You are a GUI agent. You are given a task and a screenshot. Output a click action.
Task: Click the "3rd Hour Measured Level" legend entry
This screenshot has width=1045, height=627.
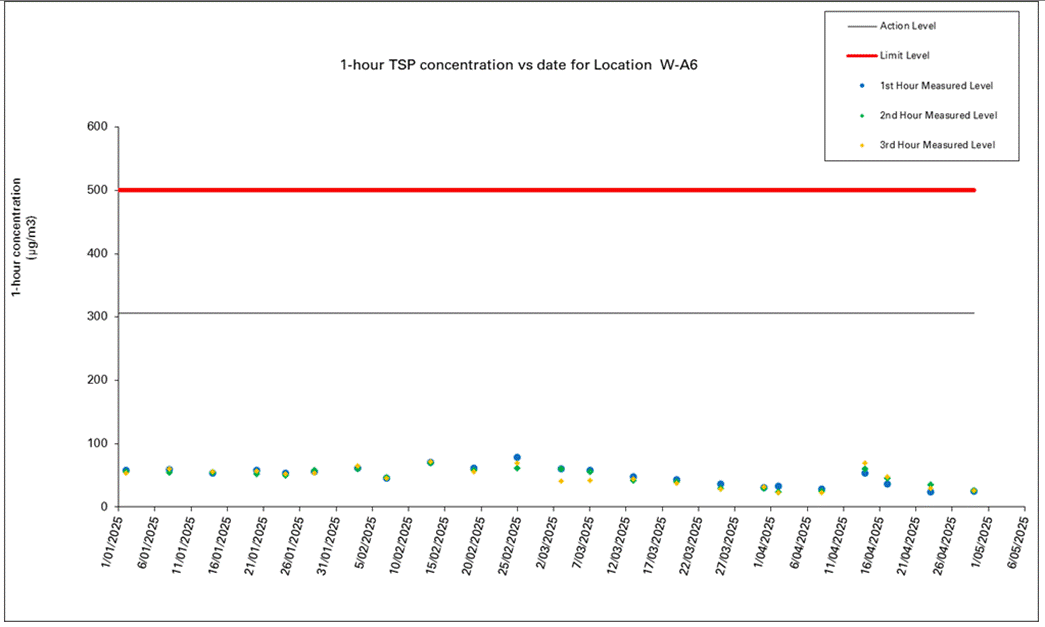point(937,146)
